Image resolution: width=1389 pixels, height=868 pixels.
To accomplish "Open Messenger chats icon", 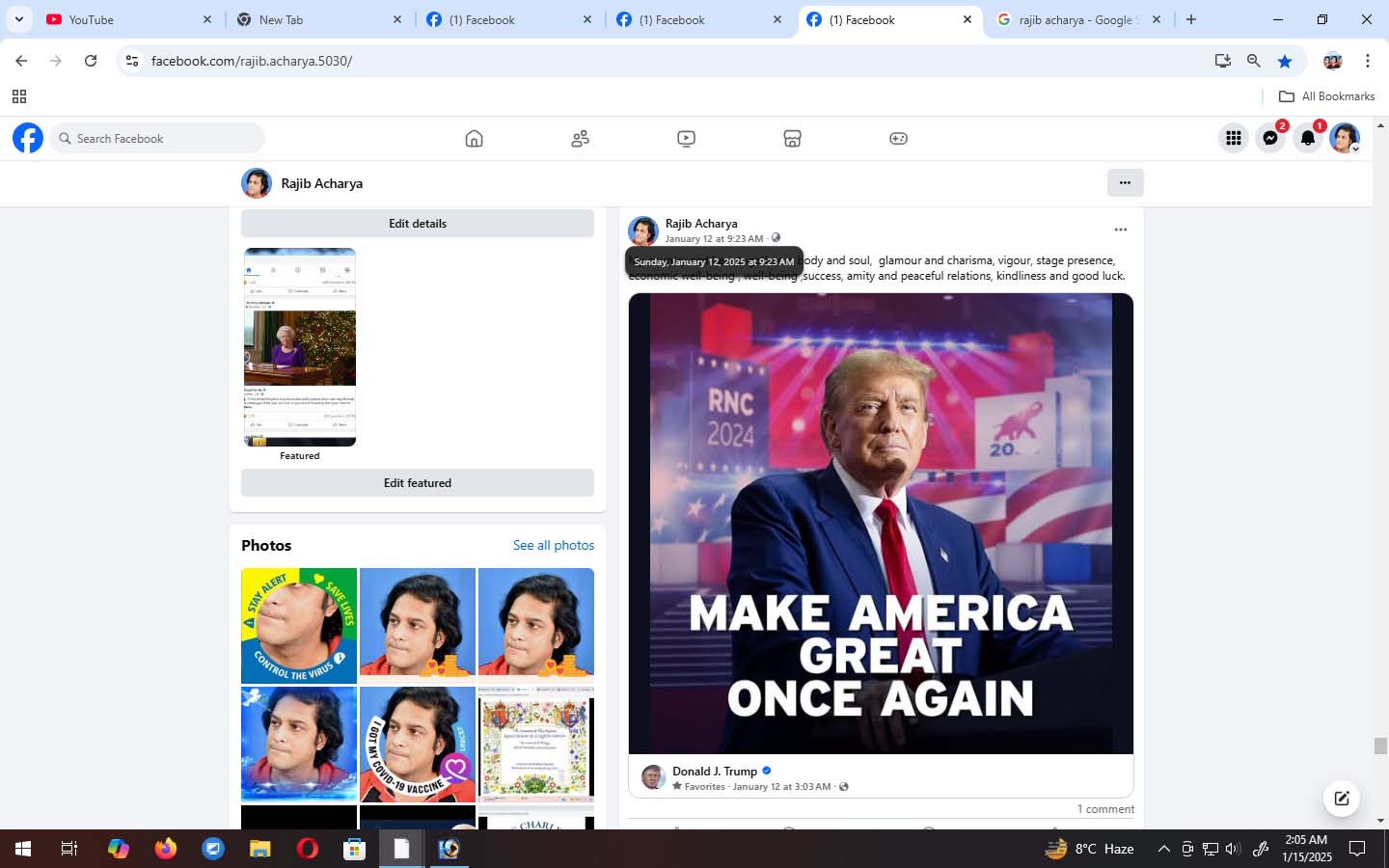I will pos(1270,138).
